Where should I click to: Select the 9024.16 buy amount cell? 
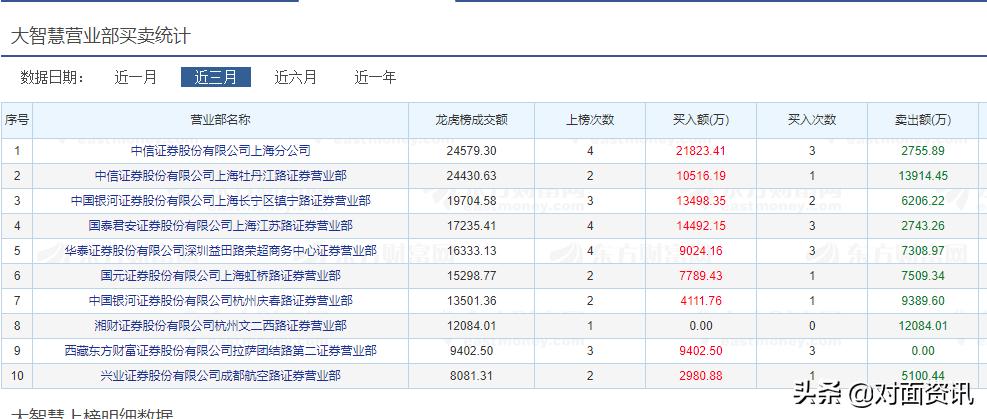click(x=701, y=251)
